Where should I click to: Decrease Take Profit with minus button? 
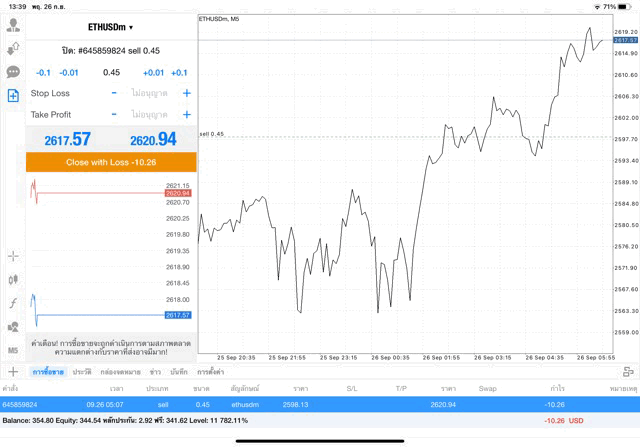(x=114, y=115)
